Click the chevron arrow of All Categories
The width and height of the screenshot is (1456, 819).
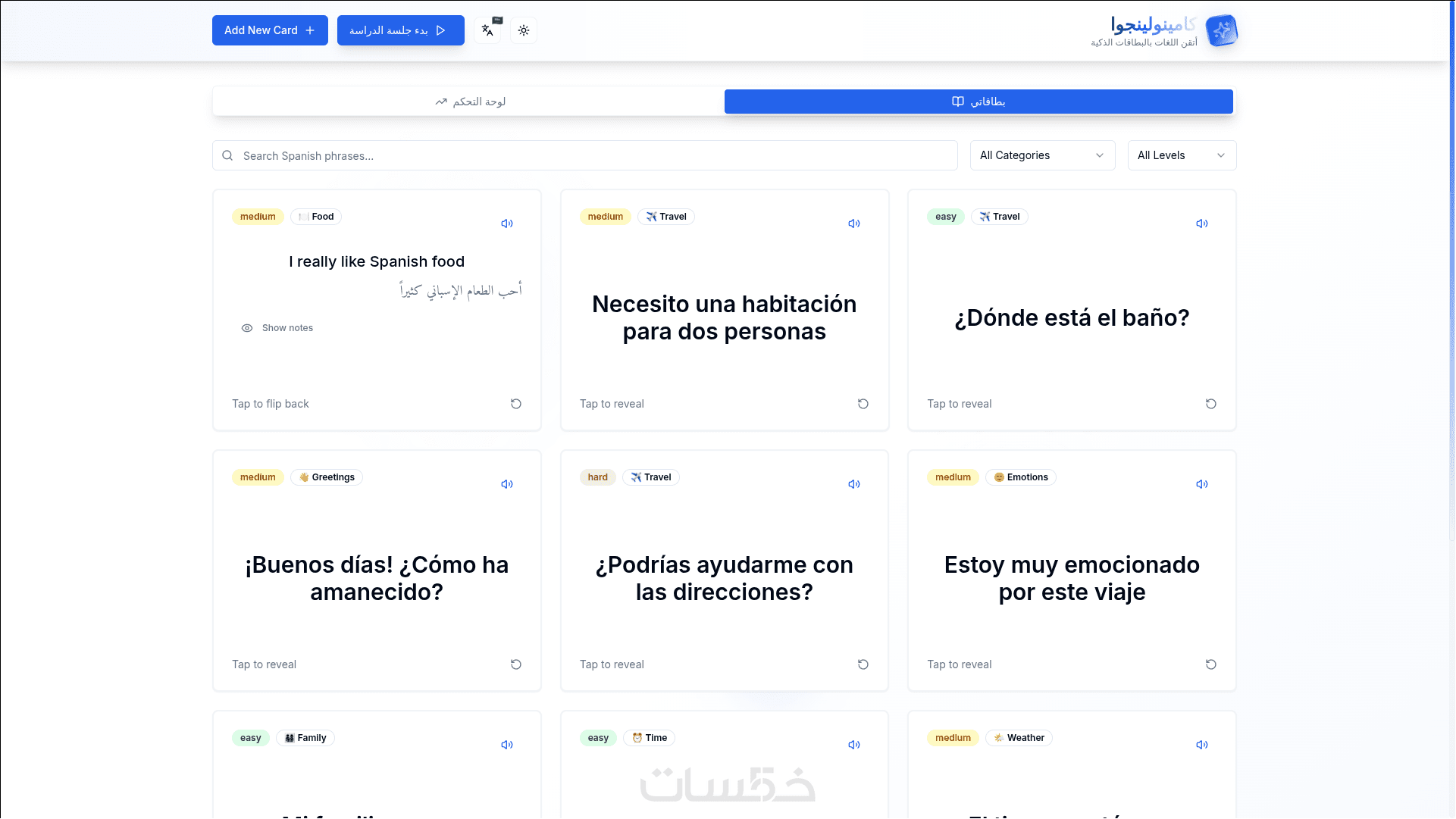[x=1100, y=155]
